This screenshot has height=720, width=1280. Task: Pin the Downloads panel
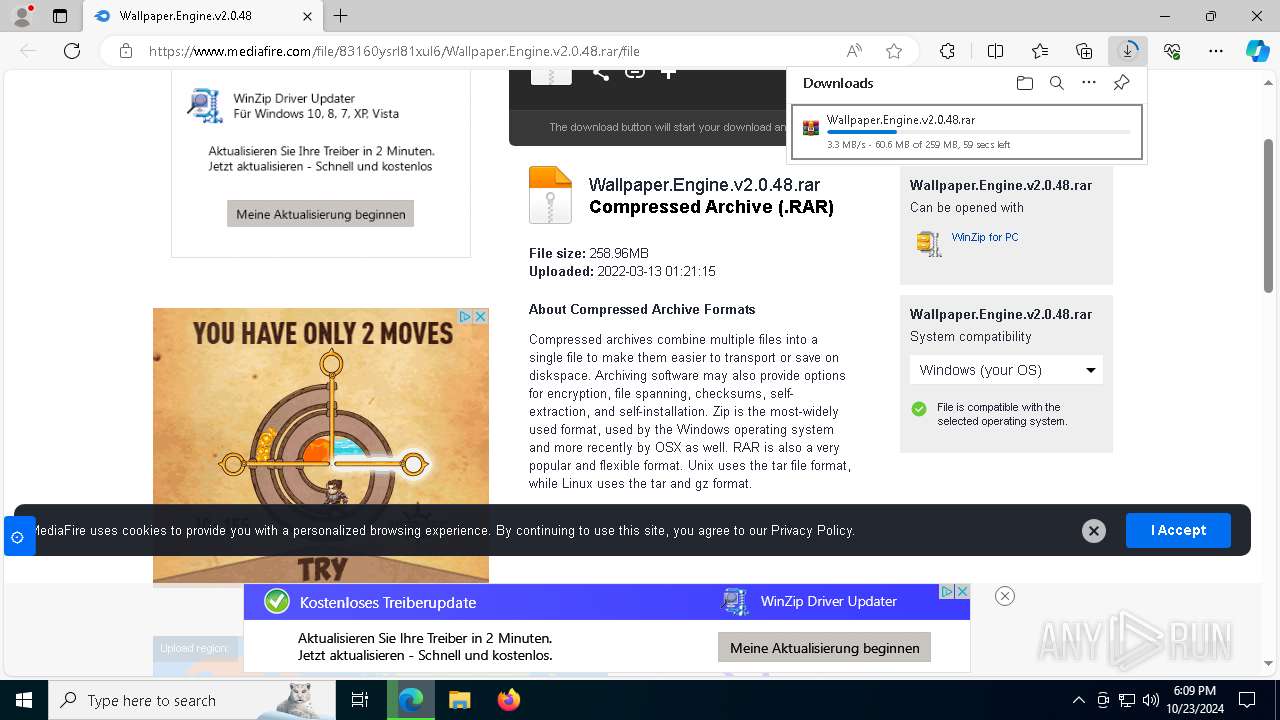[x=1121, y=83]
